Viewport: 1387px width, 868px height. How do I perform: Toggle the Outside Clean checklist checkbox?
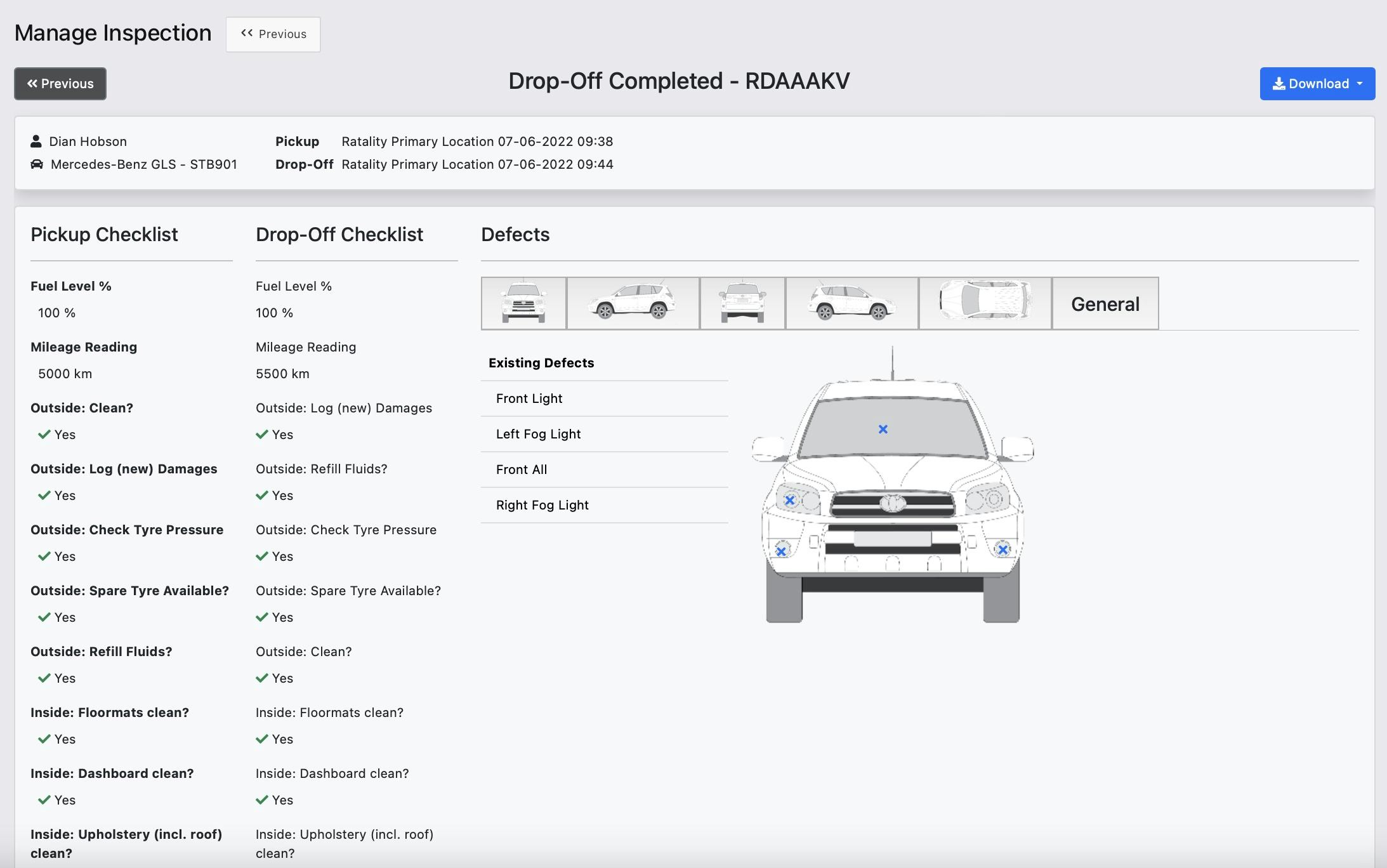pyautogui.click(x=43, y=434)
